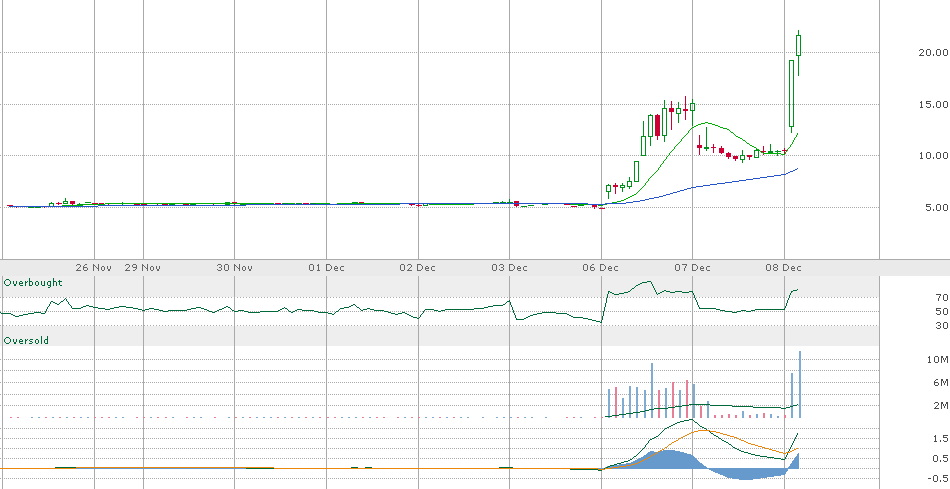Screen dimensions: 950x489
Task: Select the tallest volume bar on 08 Dec
Action: [800, 384]
